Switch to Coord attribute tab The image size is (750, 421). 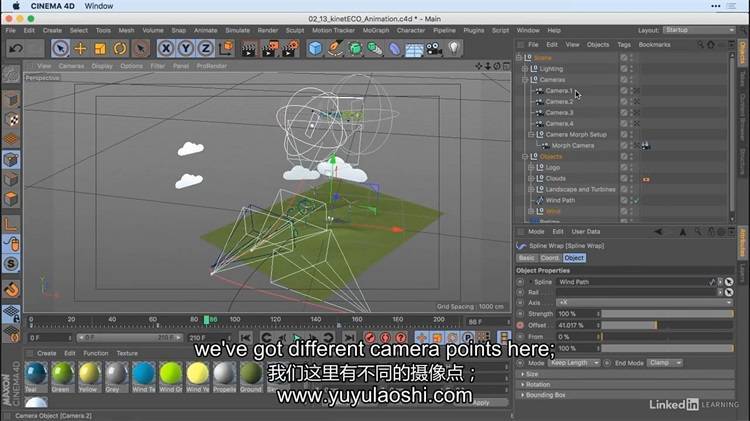click(549, 258)
